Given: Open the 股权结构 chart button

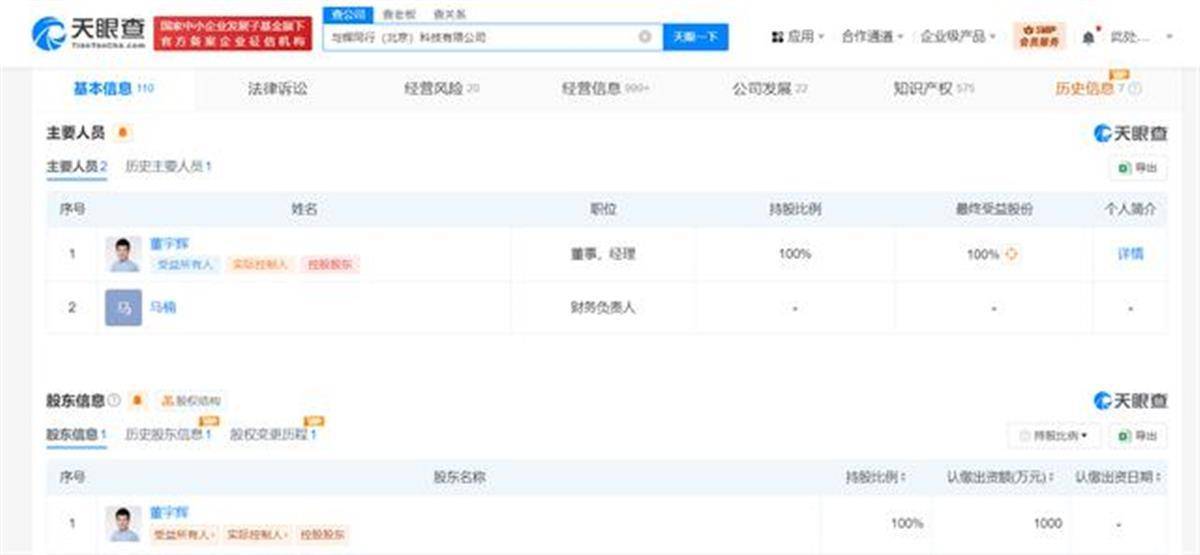Looking at the screenshot, I should pyautogui.click(x=191, y=401).
